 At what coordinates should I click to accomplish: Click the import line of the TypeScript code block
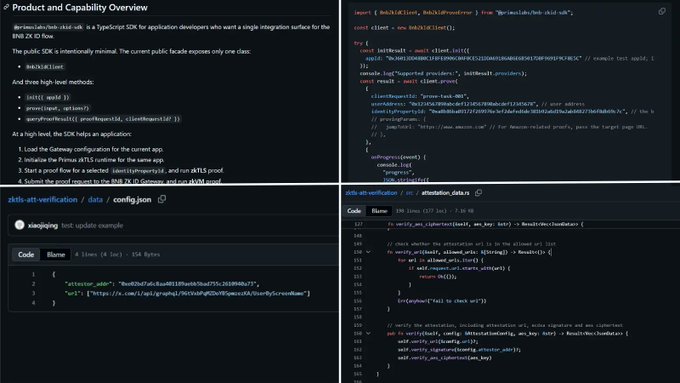pos(463,13)
